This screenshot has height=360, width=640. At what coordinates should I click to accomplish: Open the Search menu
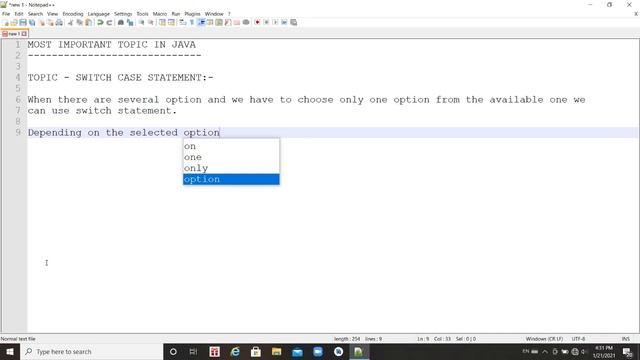pyautogui.click(x=35, y=14)
